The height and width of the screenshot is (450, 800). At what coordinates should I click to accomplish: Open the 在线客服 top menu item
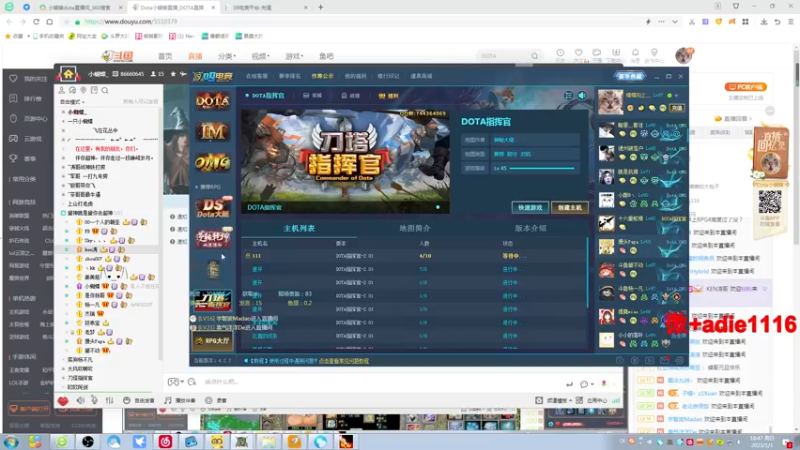(257, 76)
